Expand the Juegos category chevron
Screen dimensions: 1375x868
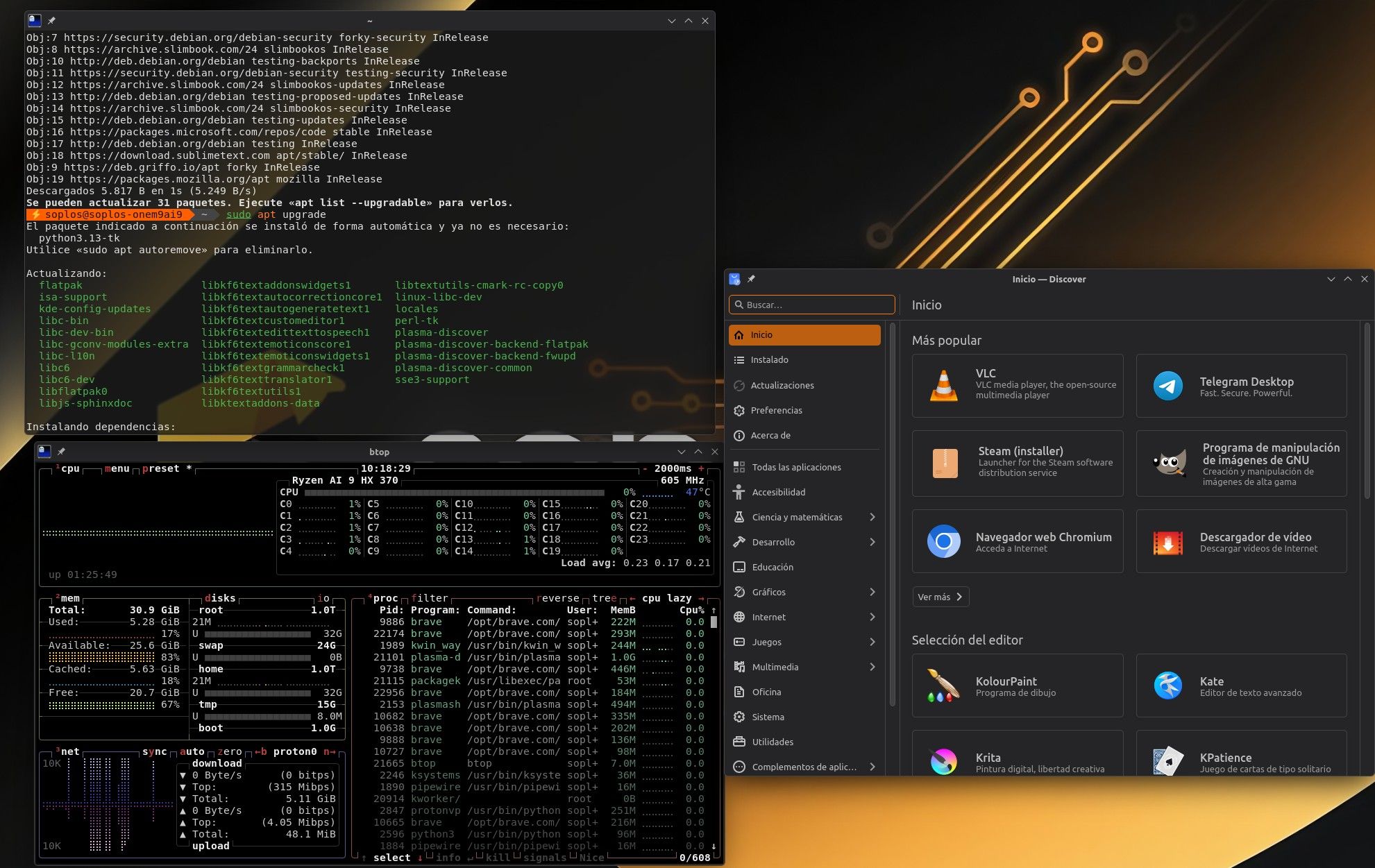(x=872, y=642)
